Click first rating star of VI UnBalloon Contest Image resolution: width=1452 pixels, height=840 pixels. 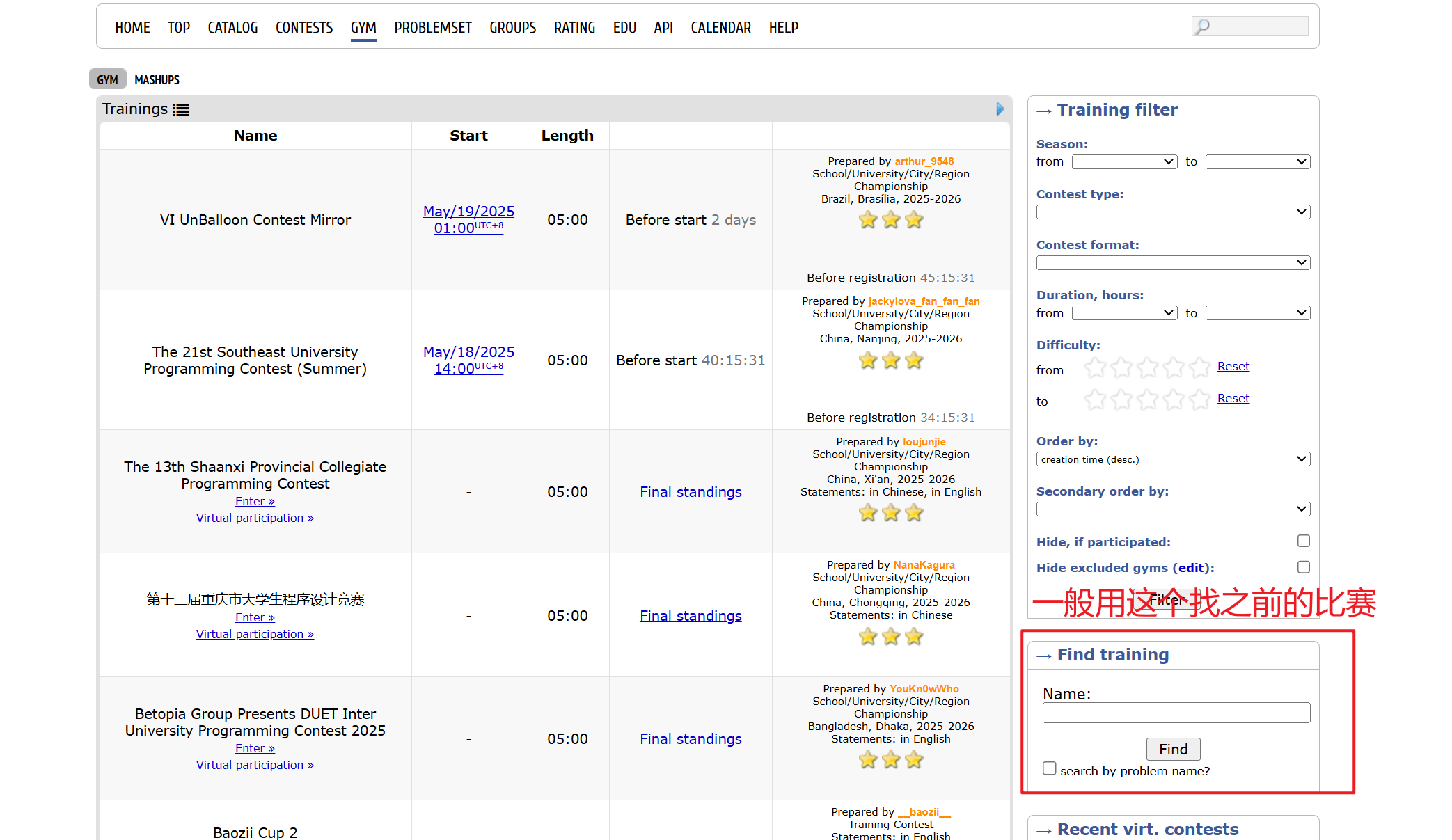(868, 221)
